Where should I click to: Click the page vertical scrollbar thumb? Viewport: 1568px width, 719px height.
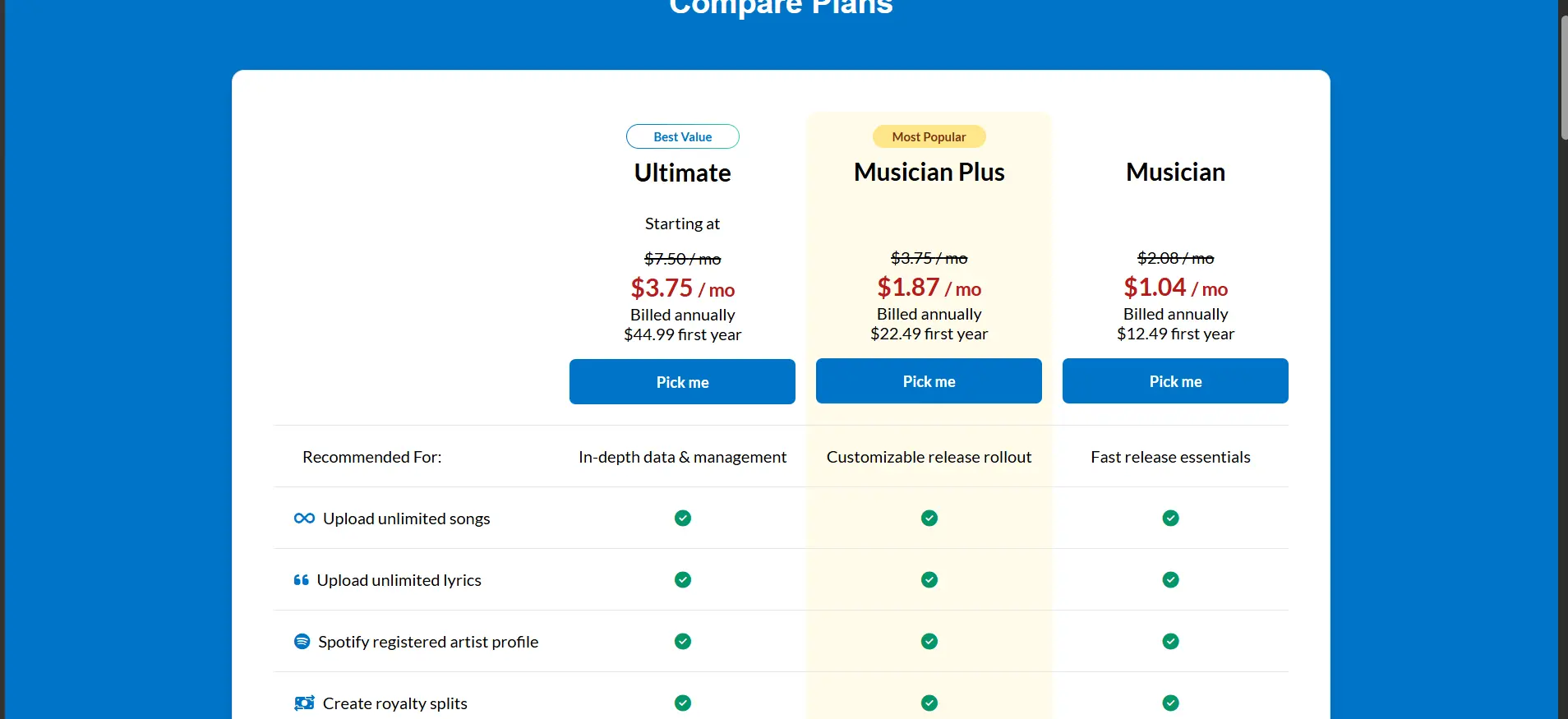pyautogui.click(x=1563, y=78)
